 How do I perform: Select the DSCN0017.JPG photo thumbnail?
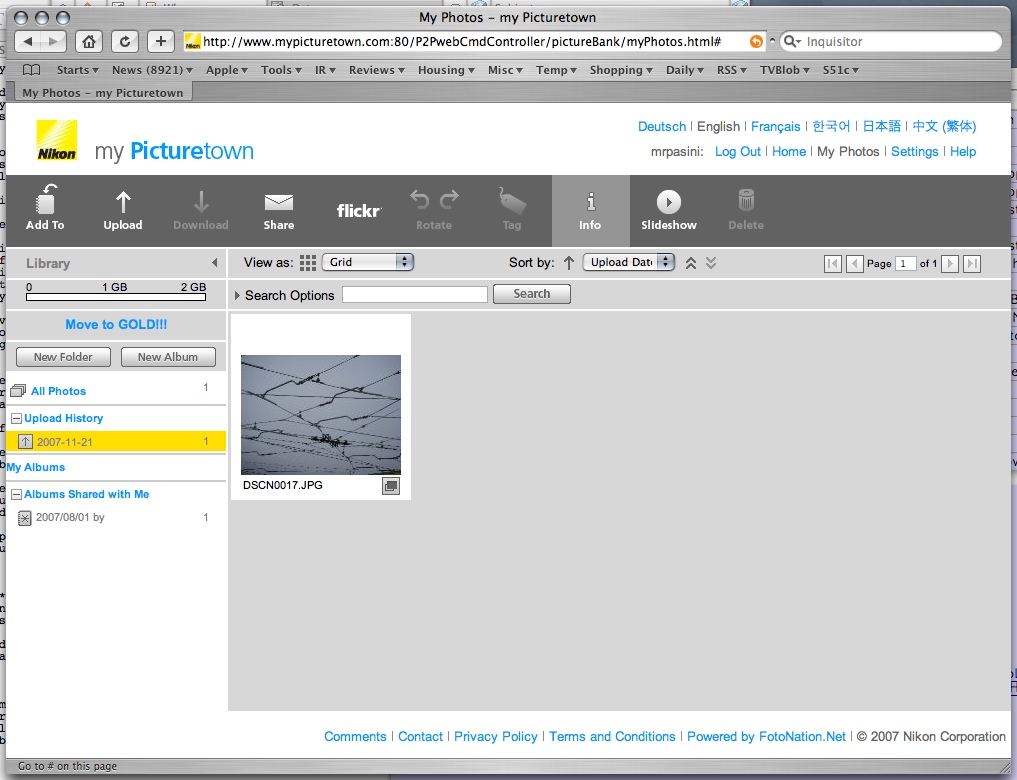tap(321, 414)
